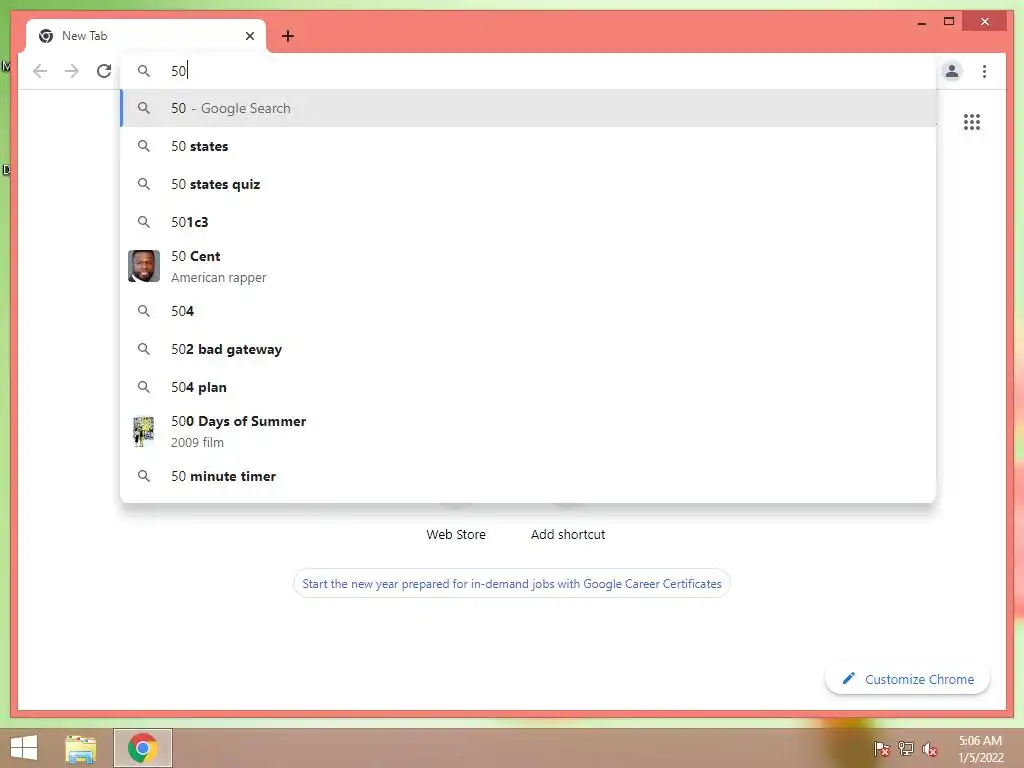Select the '504' suggestion
Viewport: 1024px width, 768px height.
pyautogui.click(x=528, y=311)
